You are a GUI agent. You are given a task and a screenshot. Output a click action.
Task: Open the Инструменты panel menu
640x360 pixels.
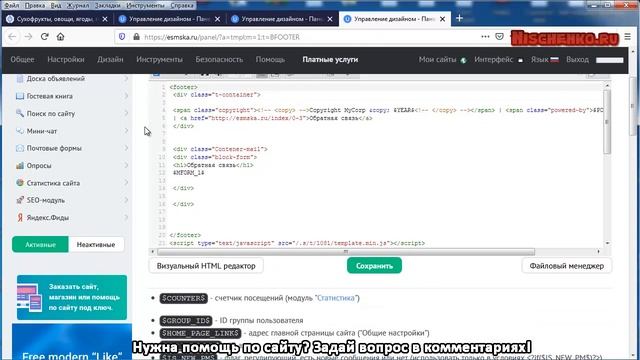[160, 60]
